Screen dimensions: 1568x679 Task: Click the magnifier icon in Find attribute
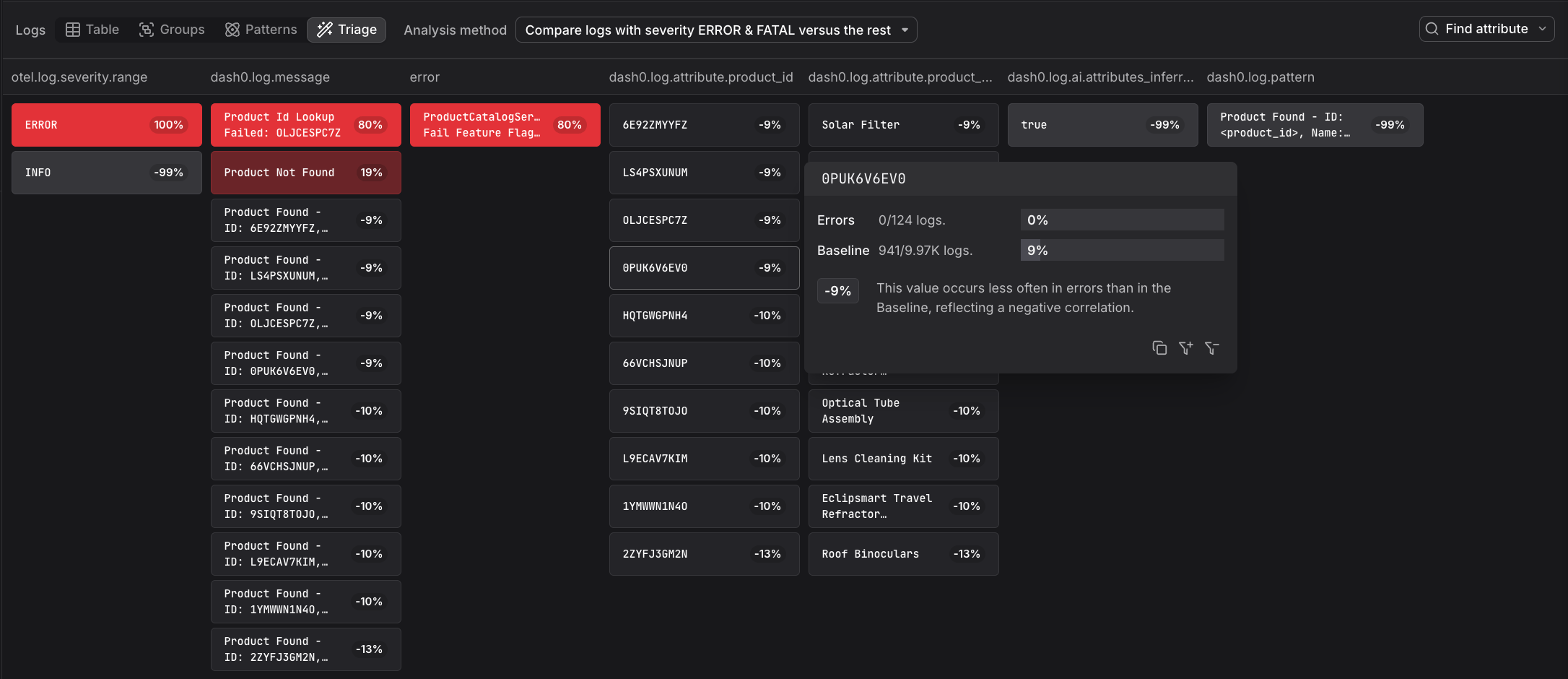coord(1432,29)
